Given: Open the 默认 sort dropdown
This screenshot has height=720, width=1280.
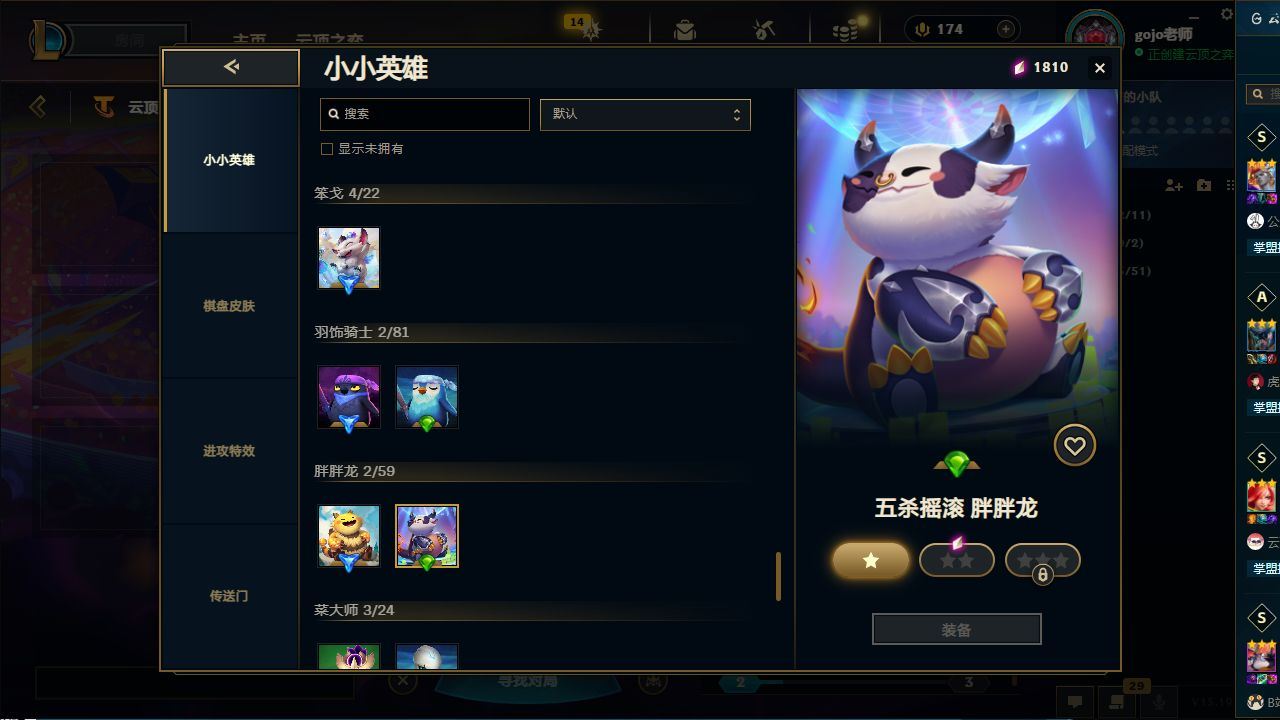Looking at the screenshot, I should (645, 114).
